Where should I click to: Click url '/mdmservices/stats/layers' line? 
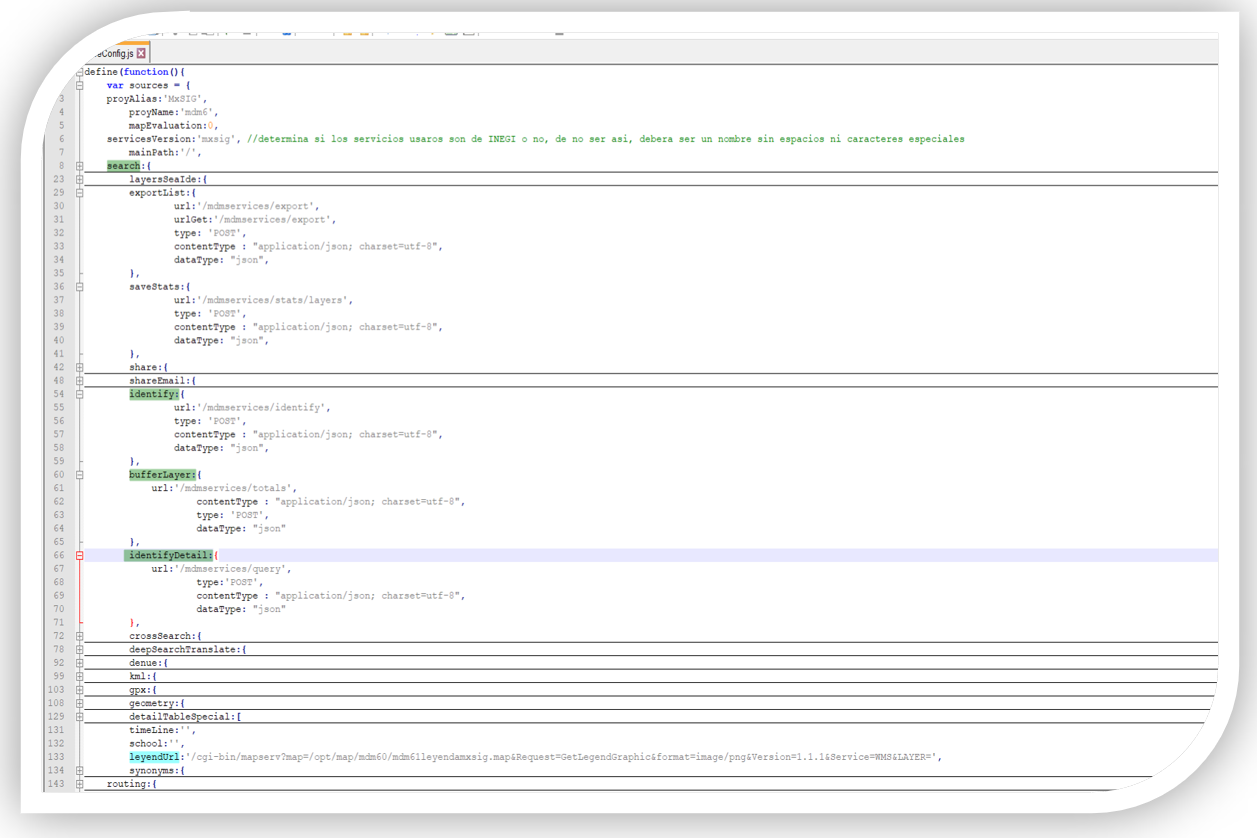(x=263, y=300)
